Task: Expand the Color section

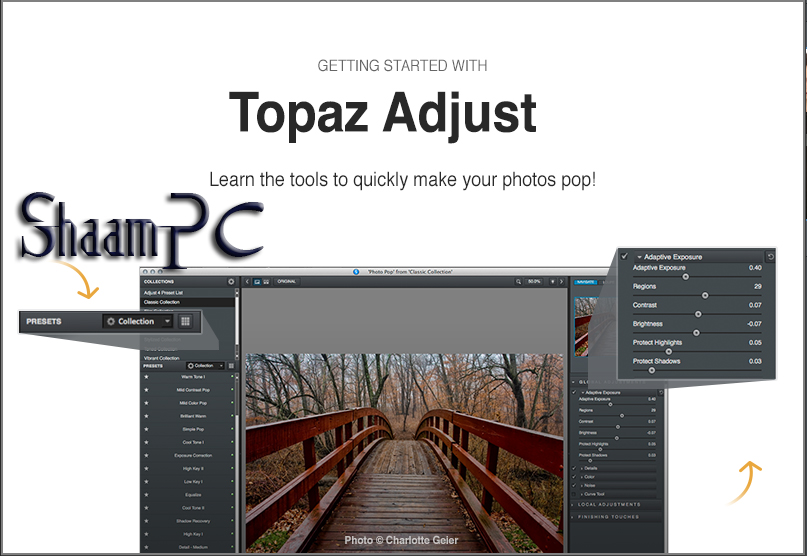Action: click(582, 477)
